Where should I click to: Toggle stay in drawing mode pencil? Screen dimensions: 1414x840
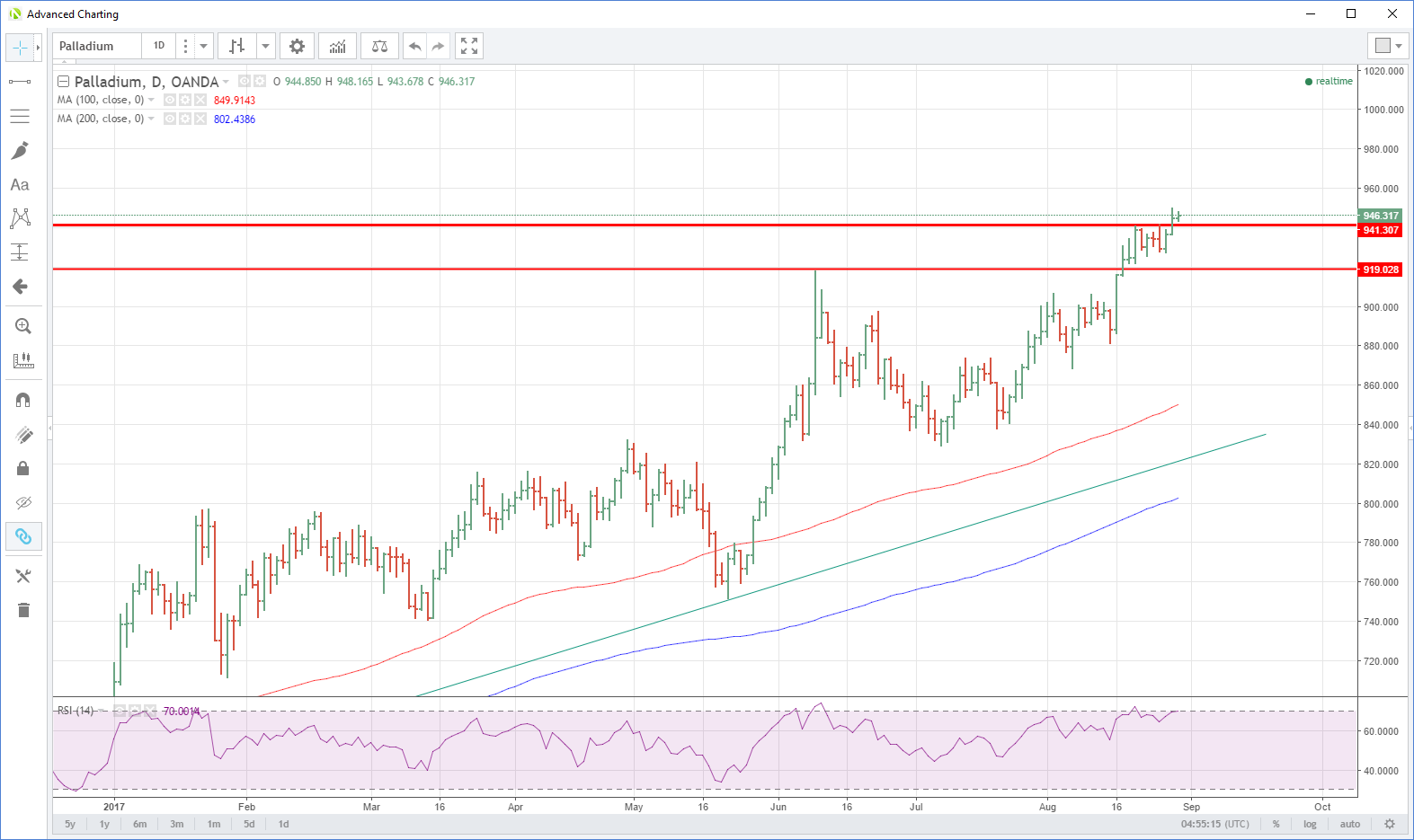pos(23,434)
